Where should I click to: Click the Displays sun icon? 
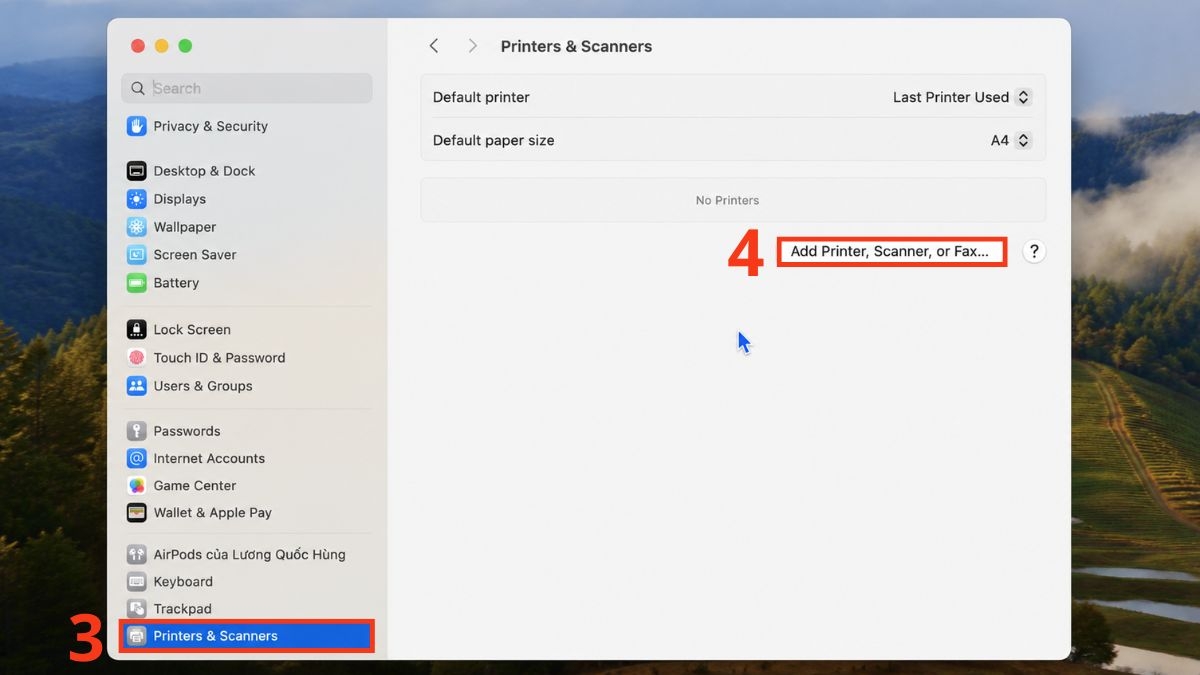pos(137,199)
